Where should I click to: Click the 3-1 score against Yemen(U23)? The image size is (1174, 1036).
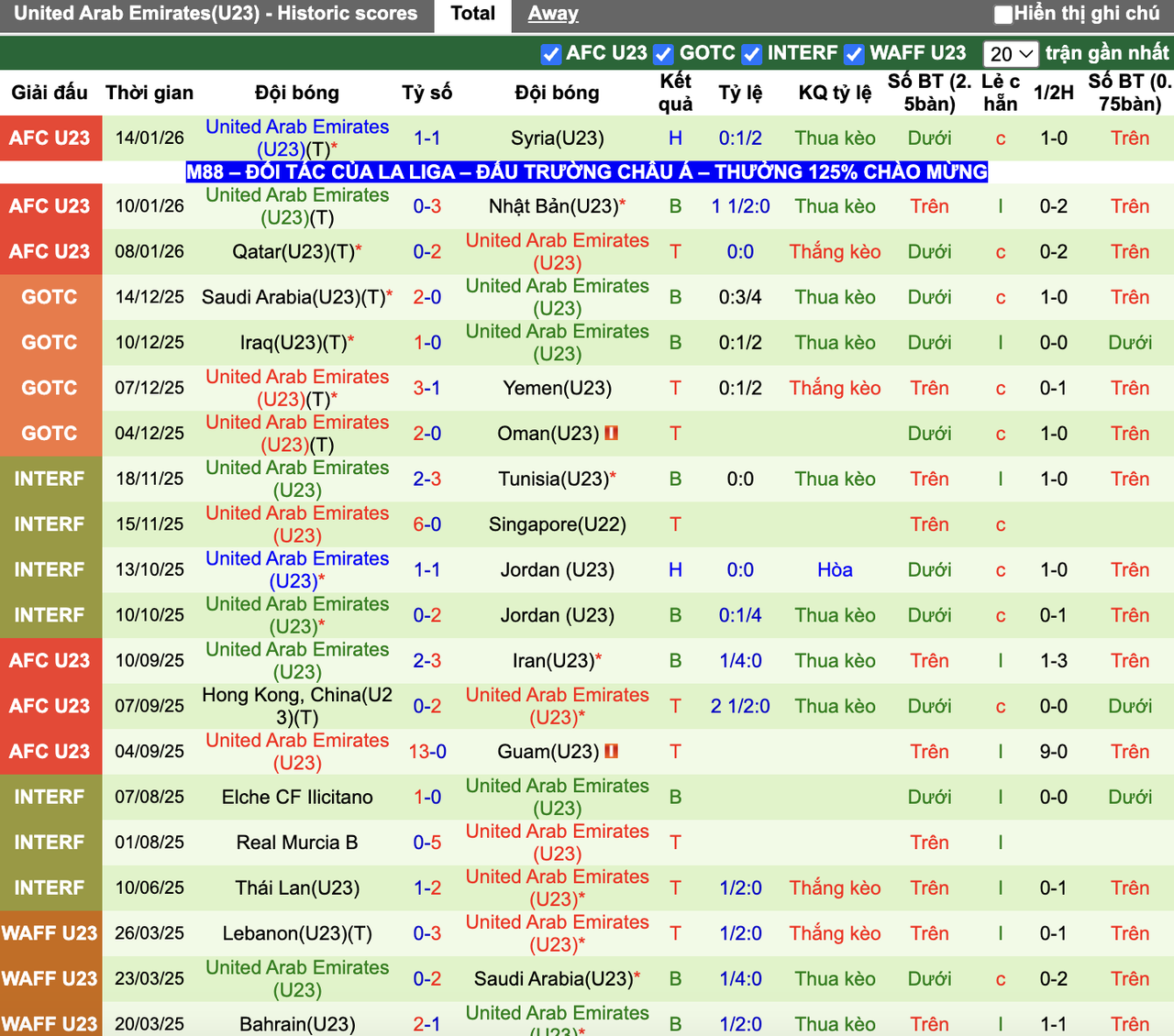pyautogui.click(x=427, y=388)
